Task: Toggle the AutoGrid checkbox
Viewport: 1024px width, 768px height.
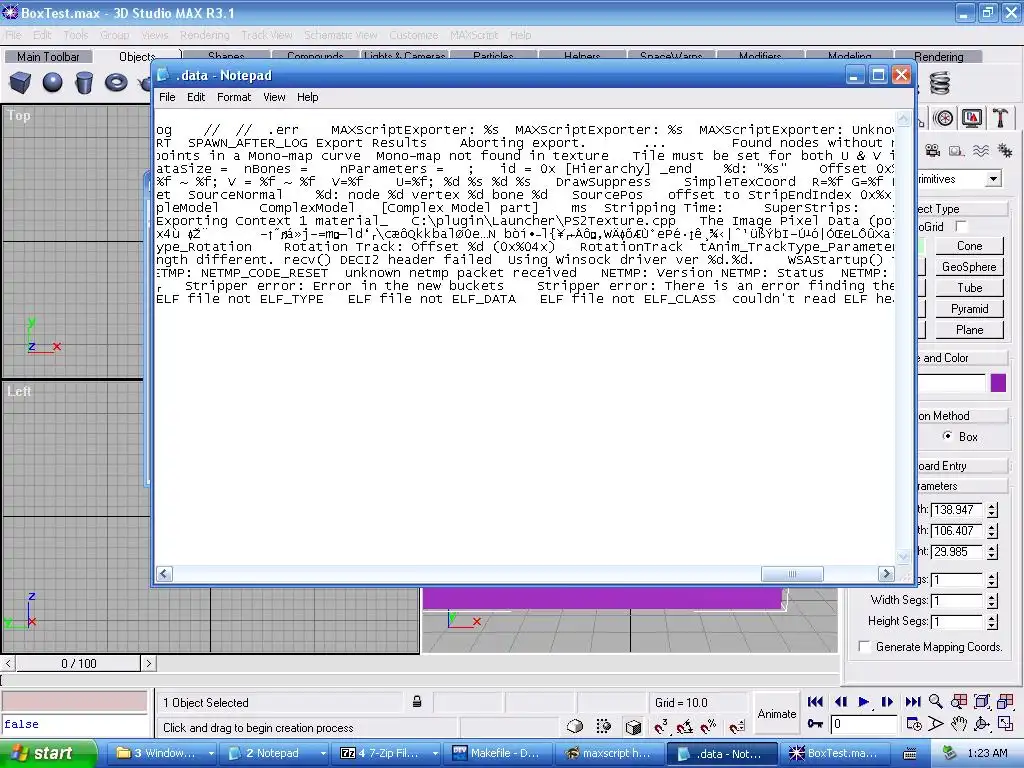Action: 961,227
